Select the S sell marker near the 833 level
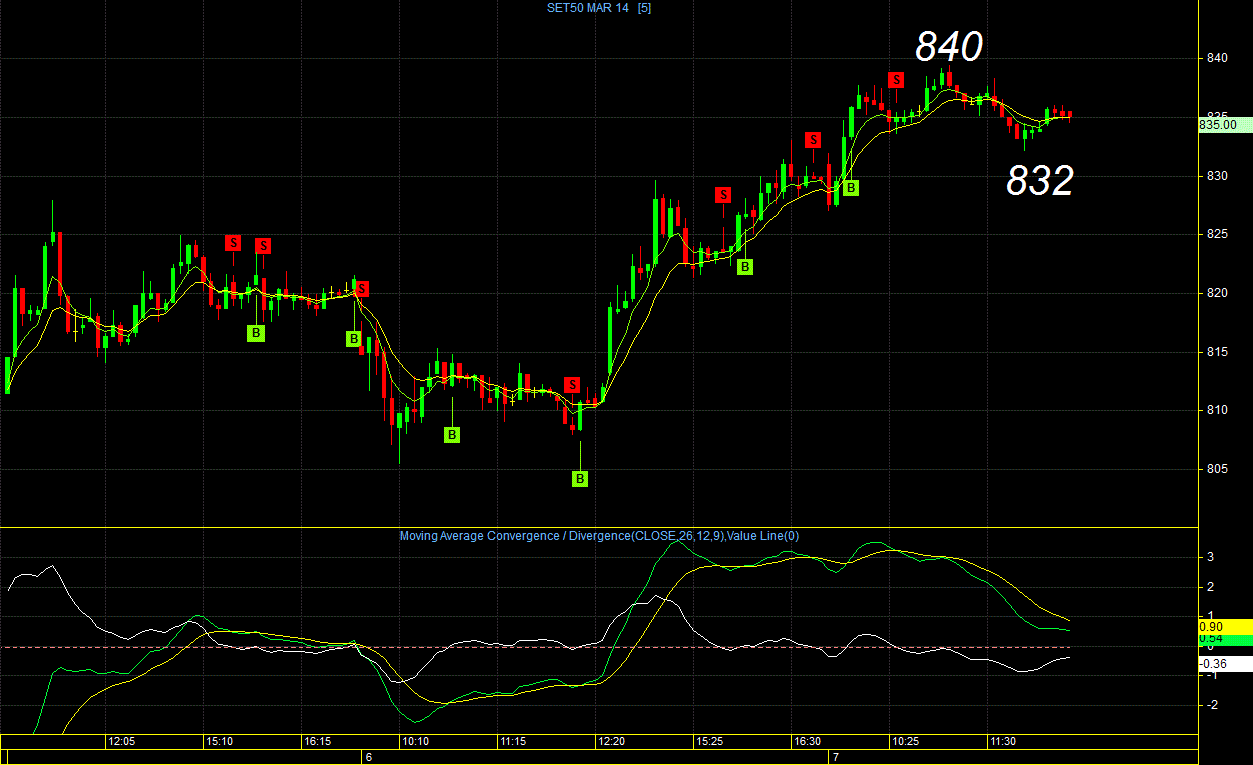The image size is (1253, 765). pyautogui.click(x=813, y=139)
